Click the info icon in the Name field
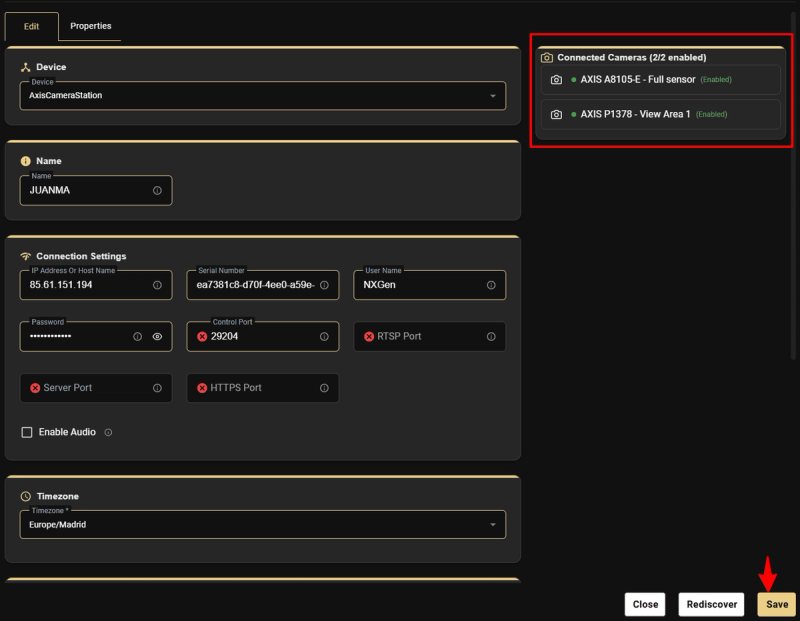The width and height of the screenshot is (800, 621). tap(157, 190)
